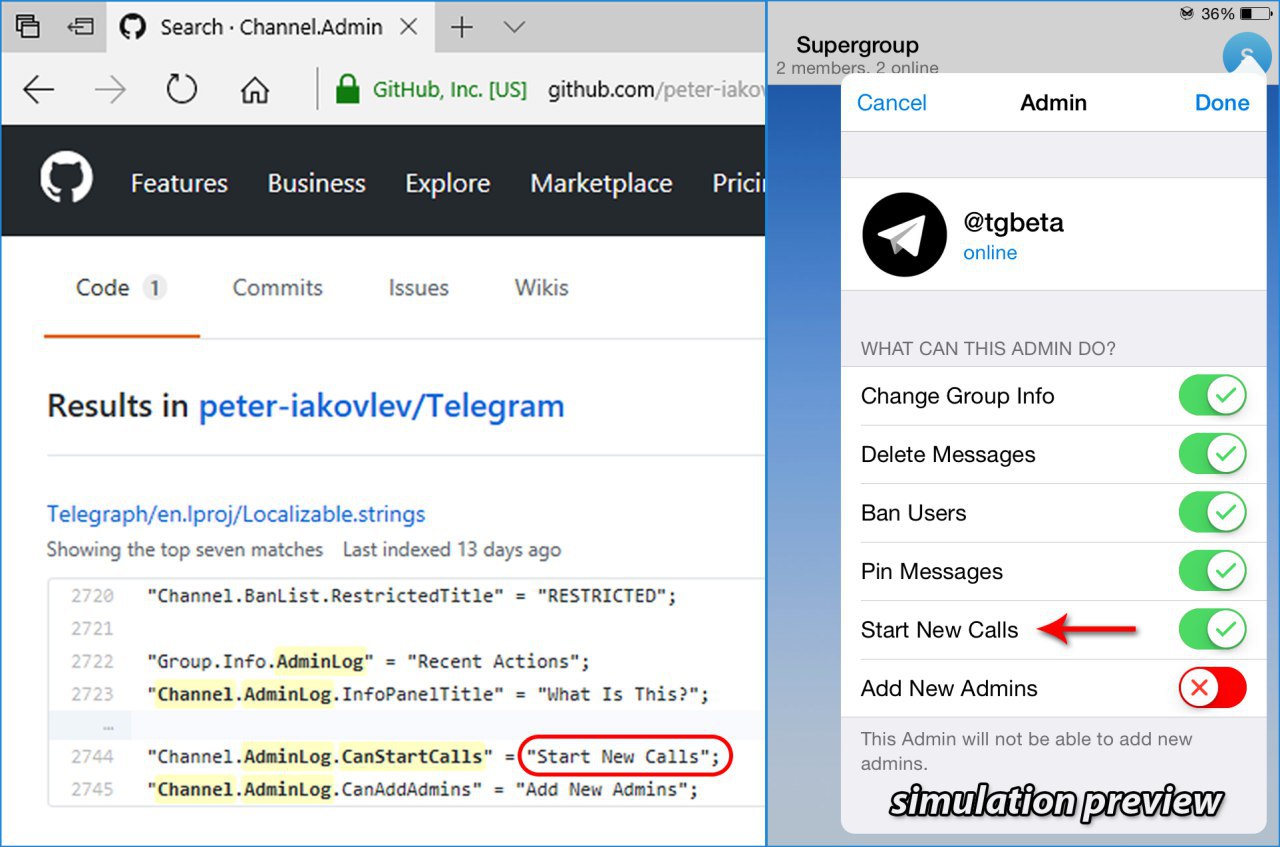The height and width of the screenshot is (847, 1280).
Task: Open the Telegraph/en.lproj/Localizable.strings file link
Action: pos(236,514)
